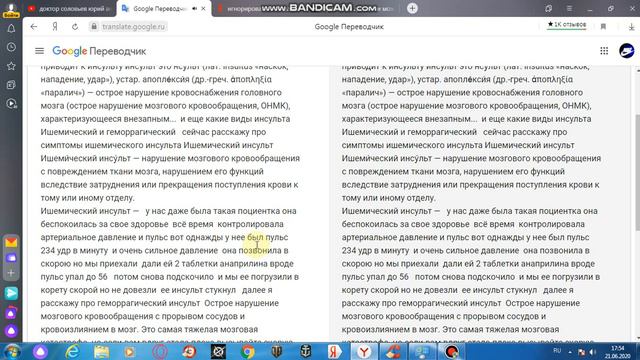Image resolution: width=640 pixels, height=360 pixels.
Task: Open the Google apps grid
Action: click(x=604, y=51)
